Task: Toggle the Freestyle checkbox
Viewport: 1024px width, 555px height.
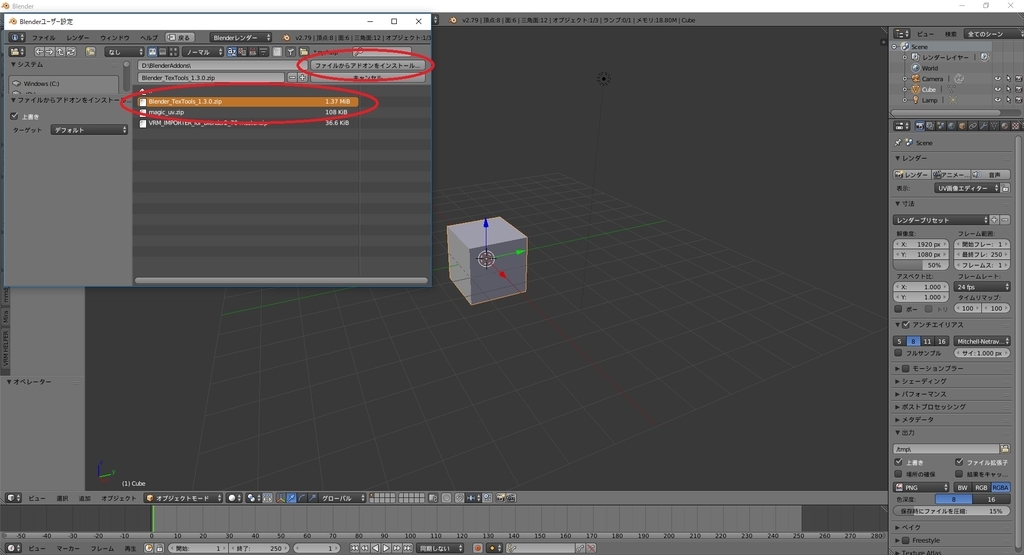Action: click(906, 540)
